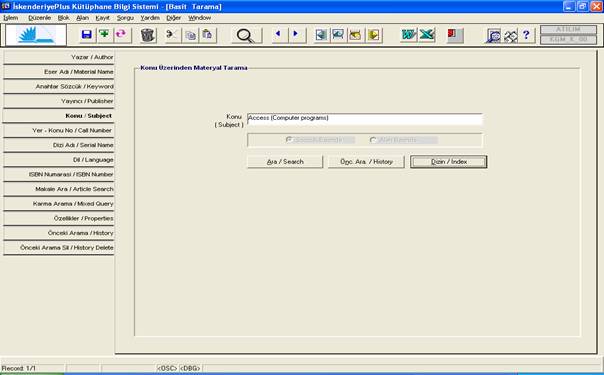The width and height of the screenshot is (604, 375).
Task: Select Dizi Adı / Serial Name tab
Action: 59,145
